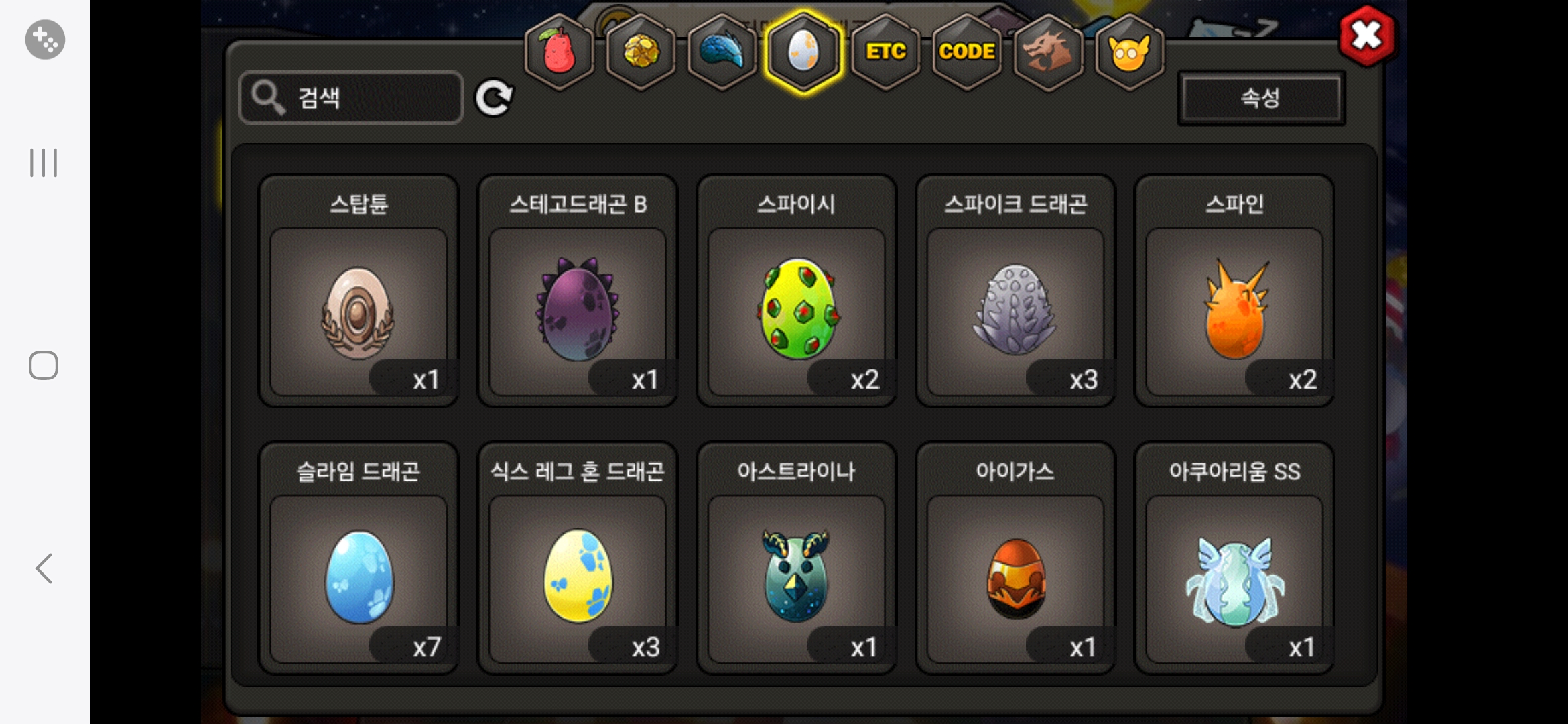Select the yellow owl mask category
This screenshot has height=724, width=1568.
[1129, 52]
